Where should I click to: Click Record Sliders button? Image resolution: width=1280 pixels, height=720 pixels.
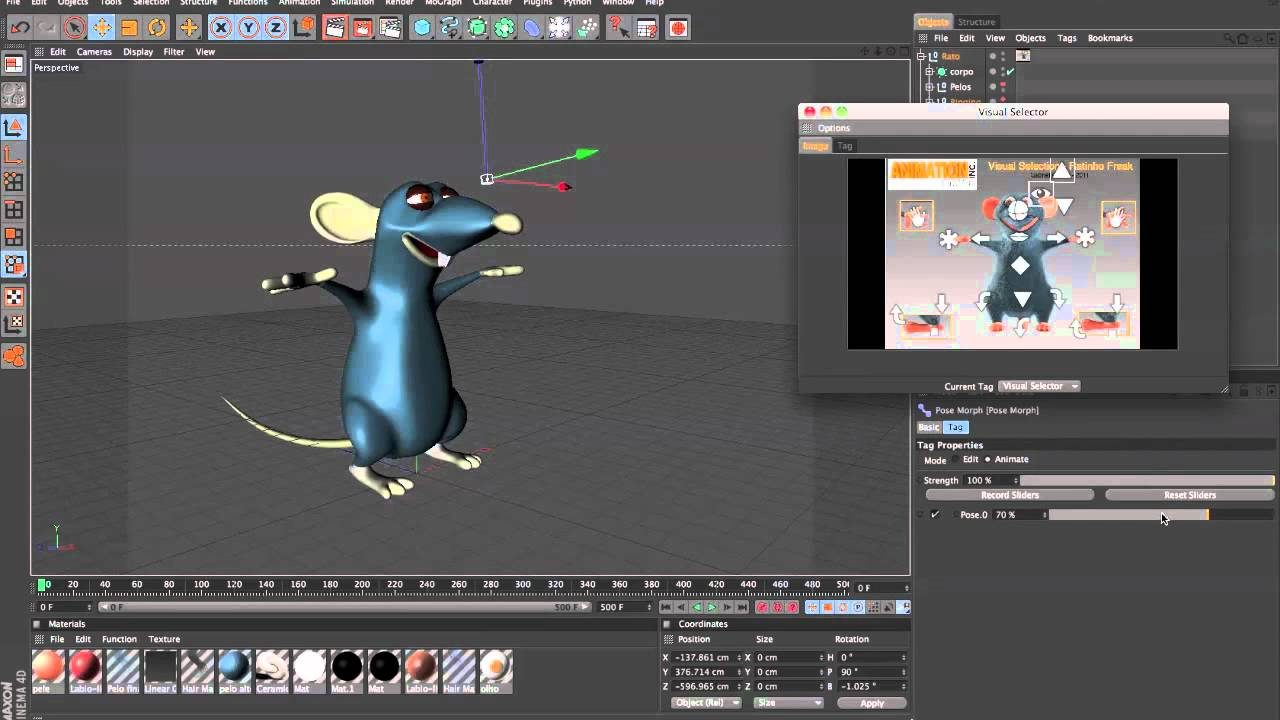click(x=1010, y=495)
